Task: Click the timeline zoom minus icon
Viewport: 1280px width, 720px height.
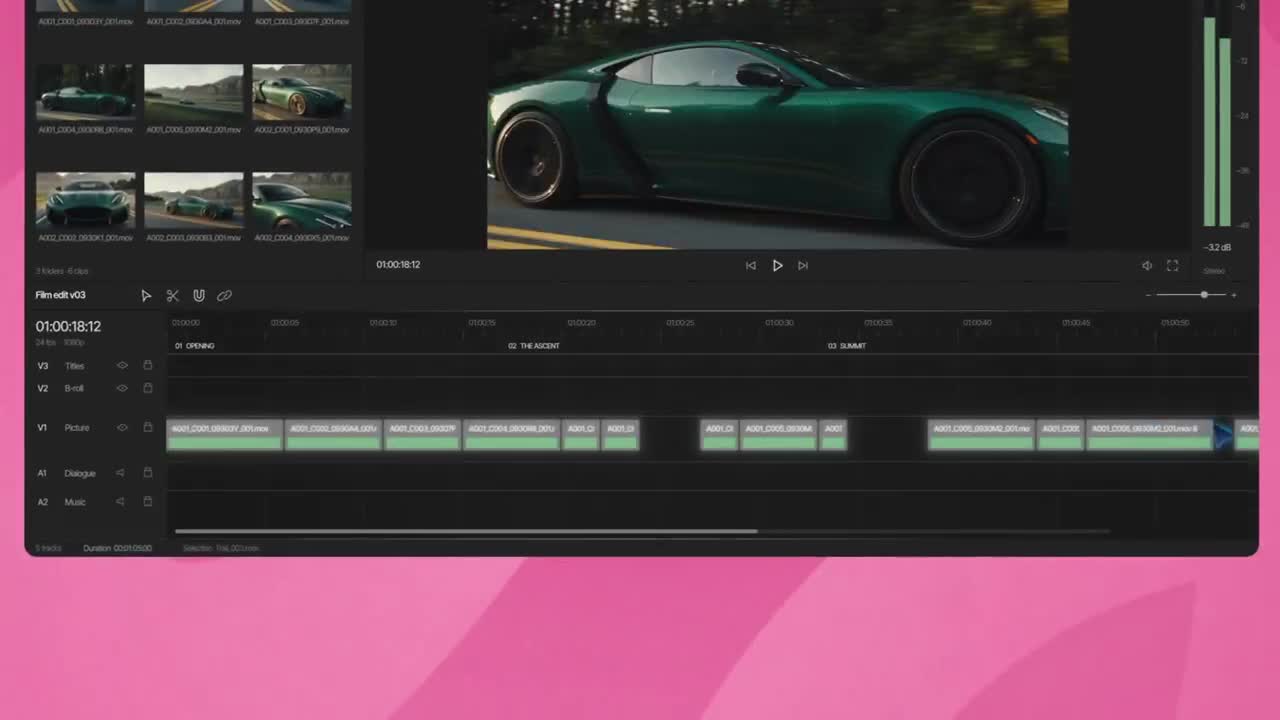Action: [1148, 295]
